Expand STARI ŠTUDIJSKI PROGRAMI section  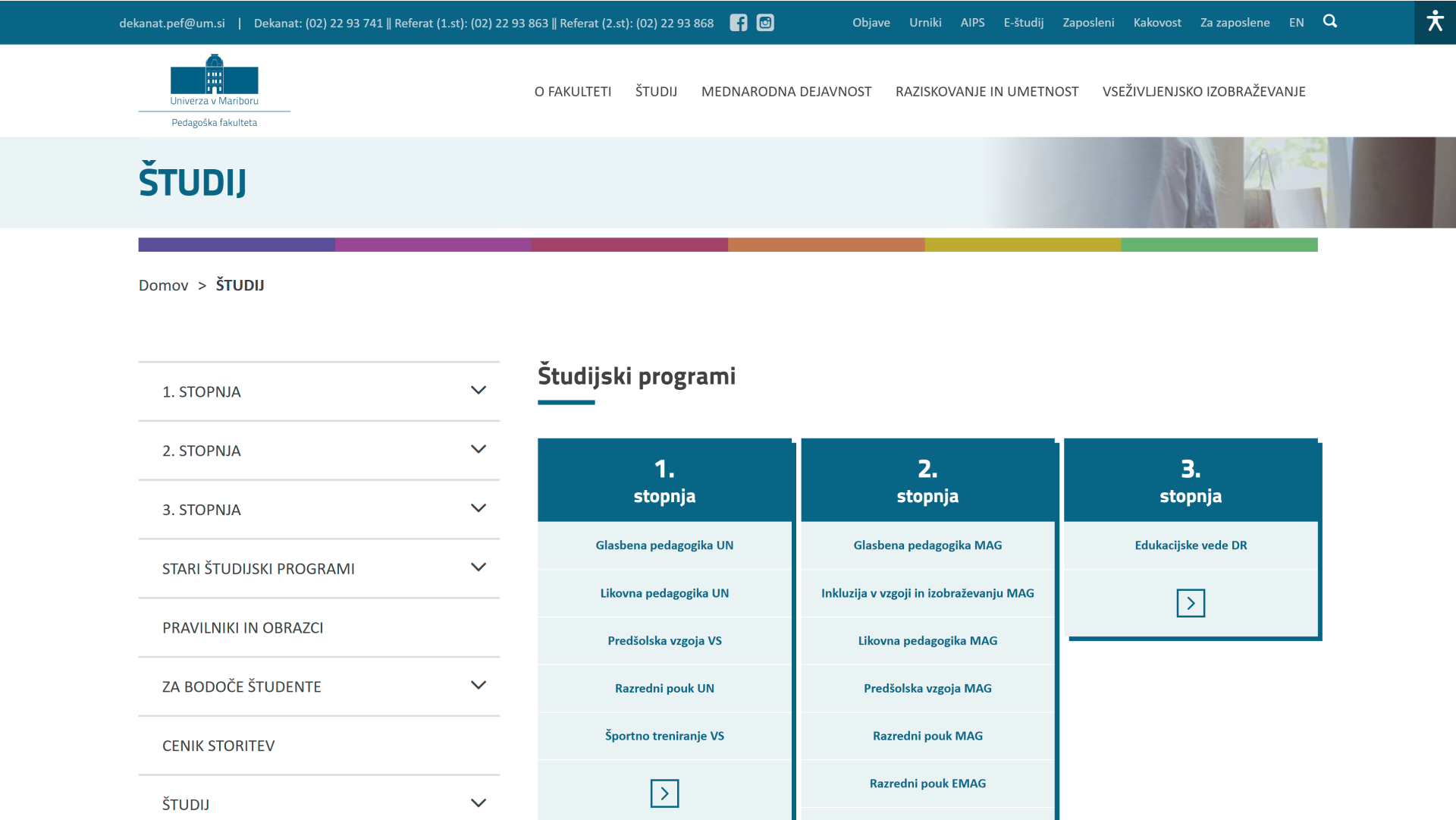coord(478,567)
